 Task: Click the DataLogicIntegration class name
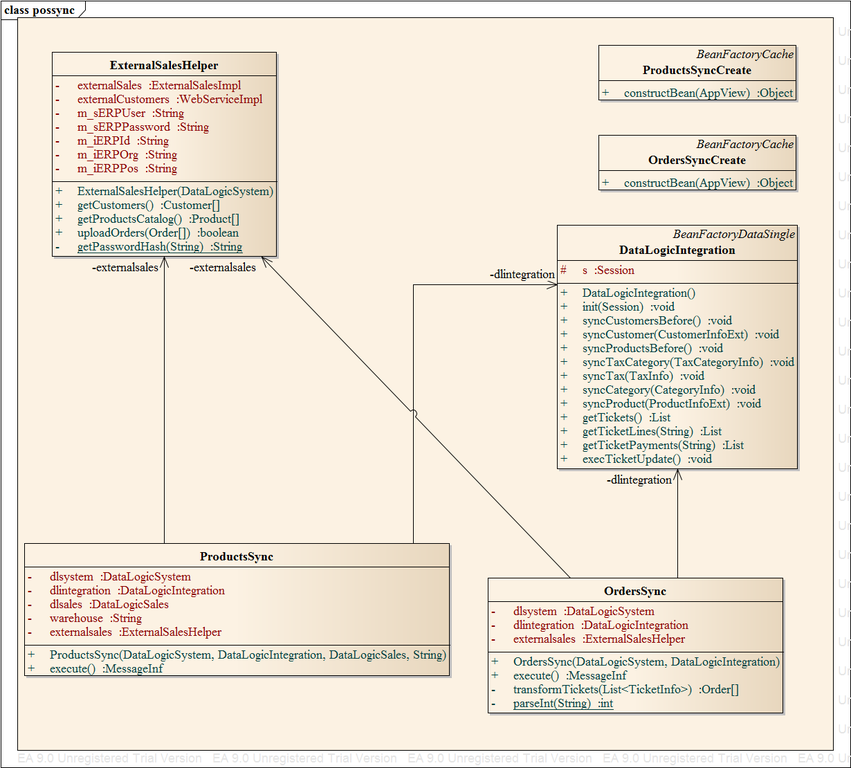676,250
